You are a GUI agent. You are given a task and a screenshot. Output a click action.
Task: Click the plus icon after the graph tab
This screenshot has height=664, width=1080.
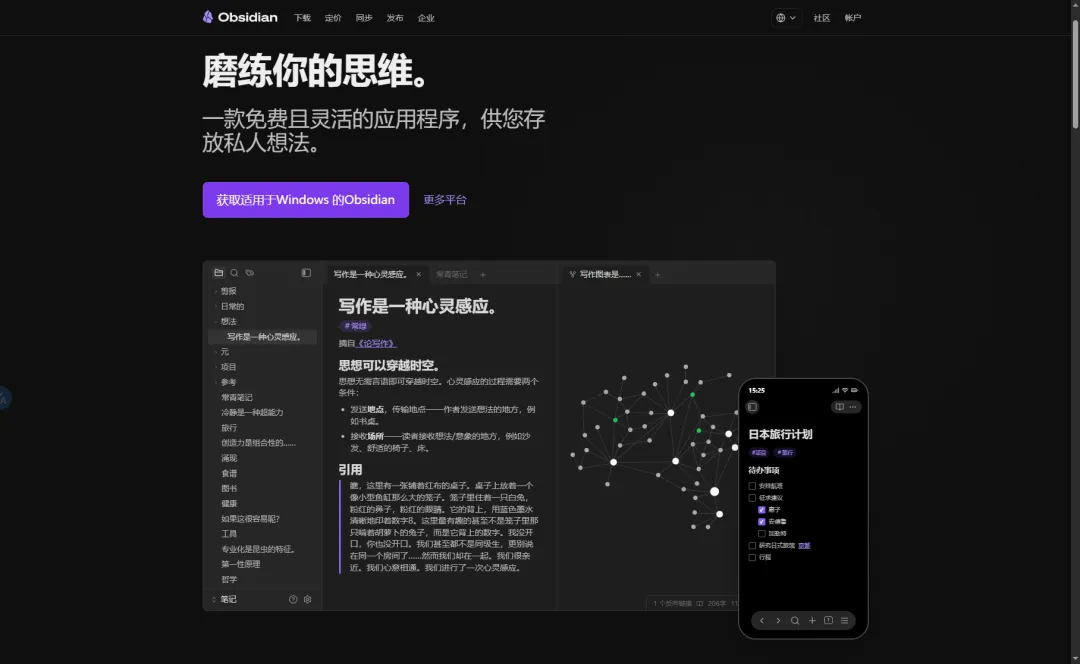pyautogui.click(x=657, y=275)
